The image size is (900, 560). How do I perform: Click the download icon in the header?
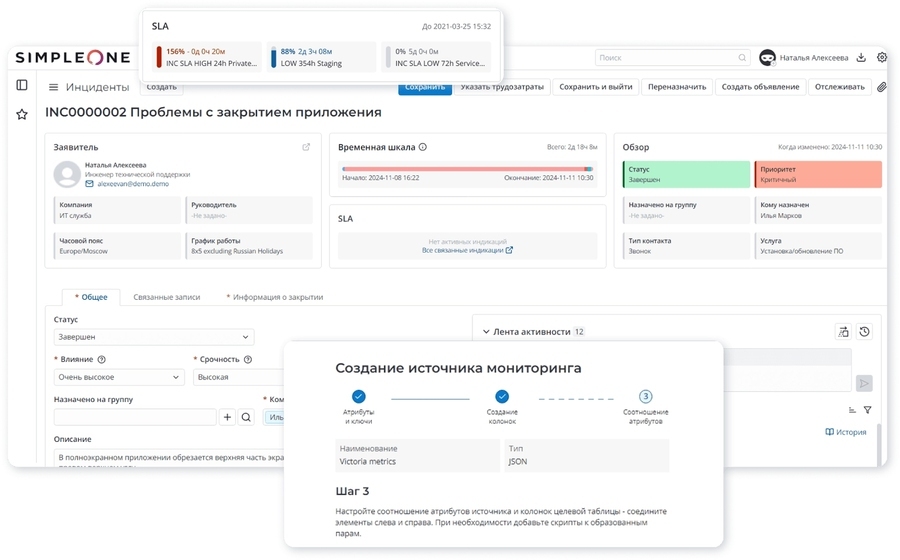(862, 58)
